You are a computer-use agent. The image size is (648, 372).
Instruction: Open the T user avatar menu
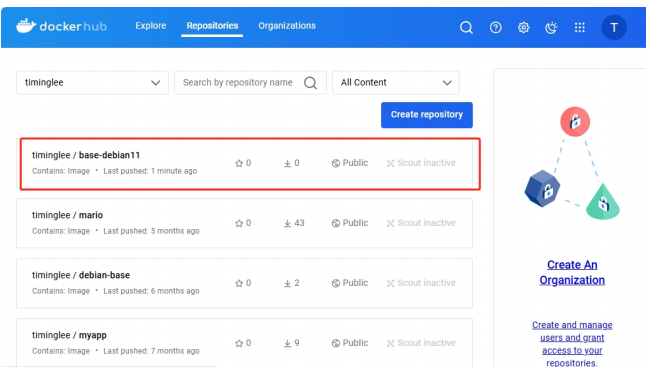614,27
